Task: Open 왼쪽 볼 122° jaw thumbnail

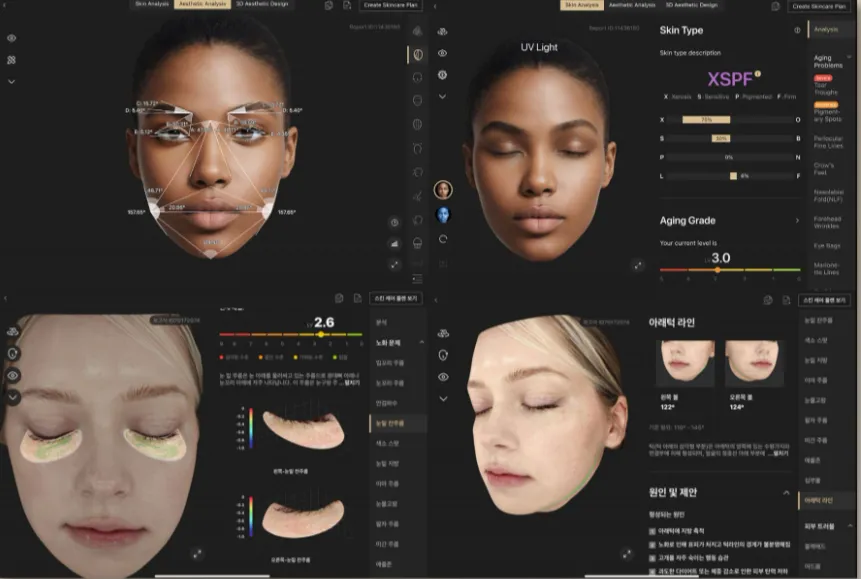Action: click(685, 363)
